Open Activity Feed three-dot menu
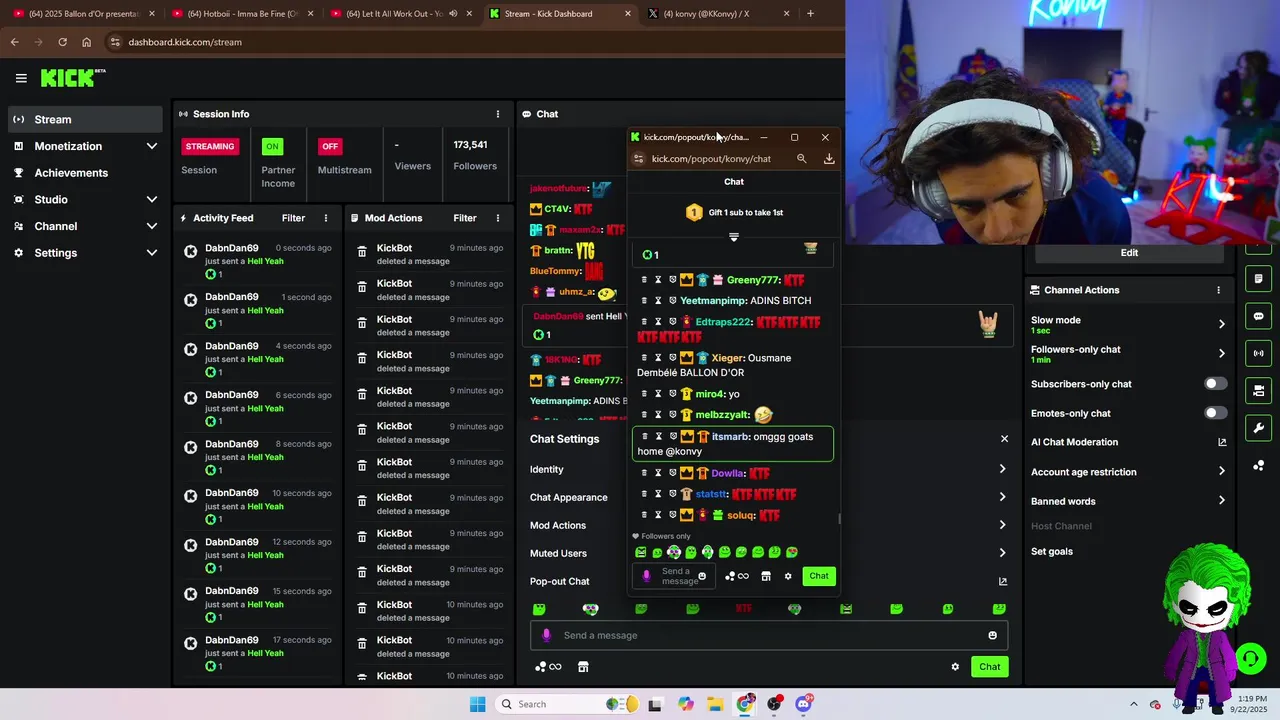Image resolution: width=1280 pixels, height=720 pixels. 326,218
